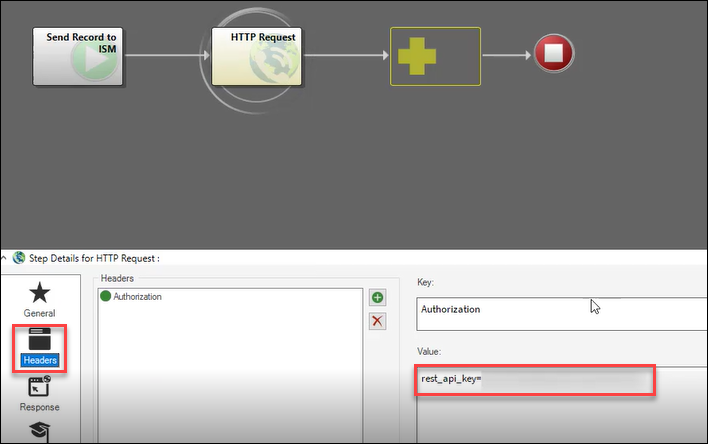Select the HTTP Request step node
The width and height of the screenshot is (708, 444).
pos(257,55)
